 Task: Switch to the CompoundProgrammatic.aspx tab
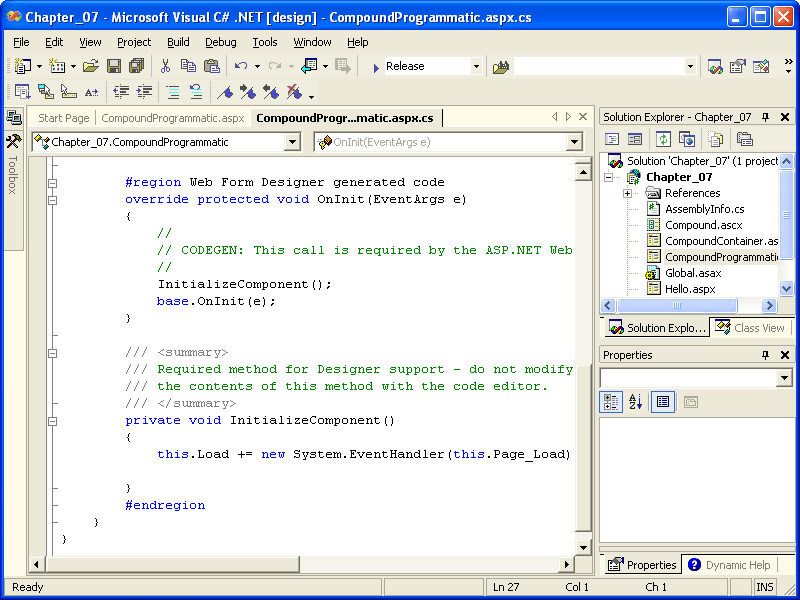click(x=173, y=118)
